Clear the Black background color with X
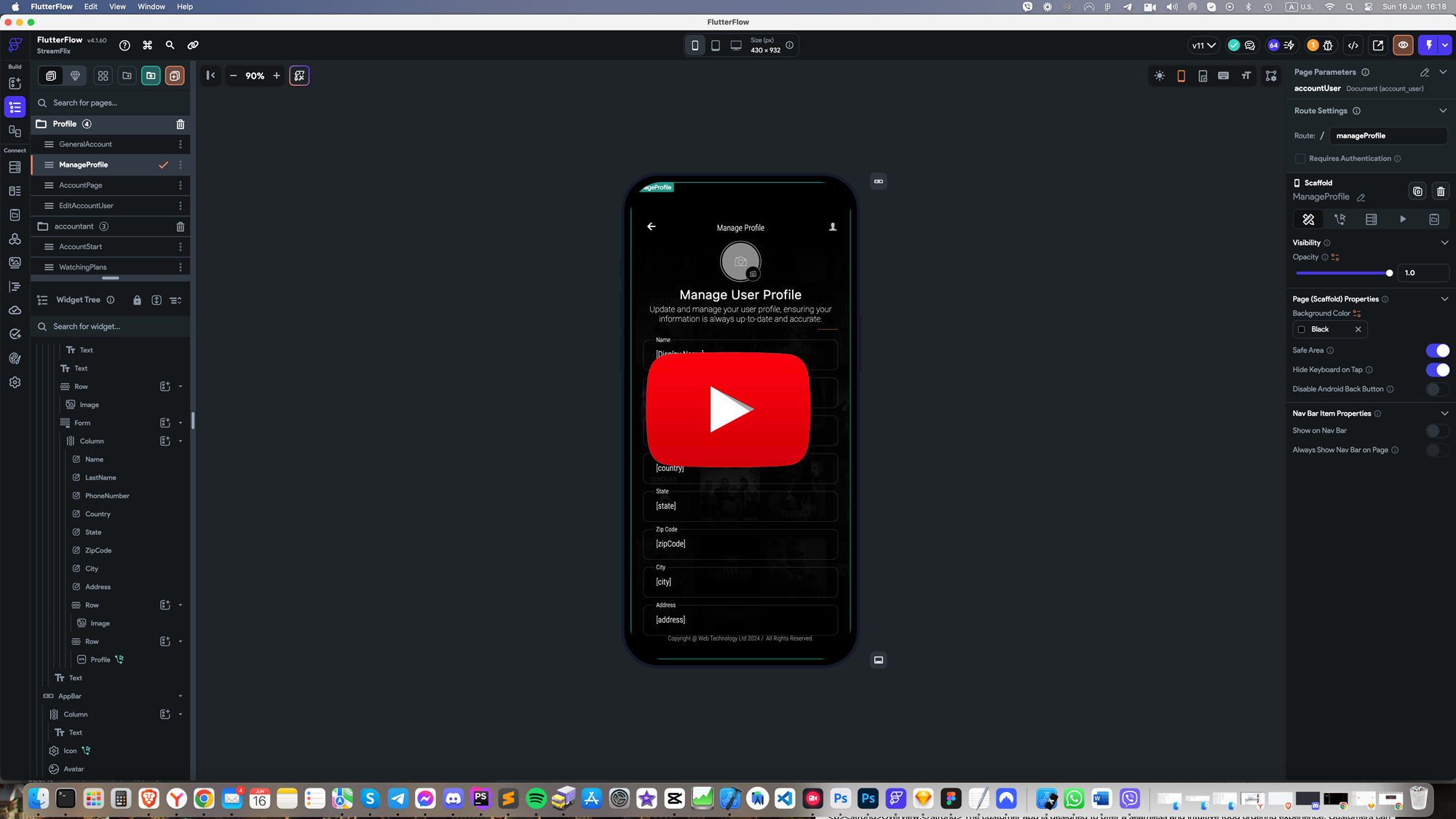The width and height of the screenshot is (1456, 819). [x=1358, y=330]
